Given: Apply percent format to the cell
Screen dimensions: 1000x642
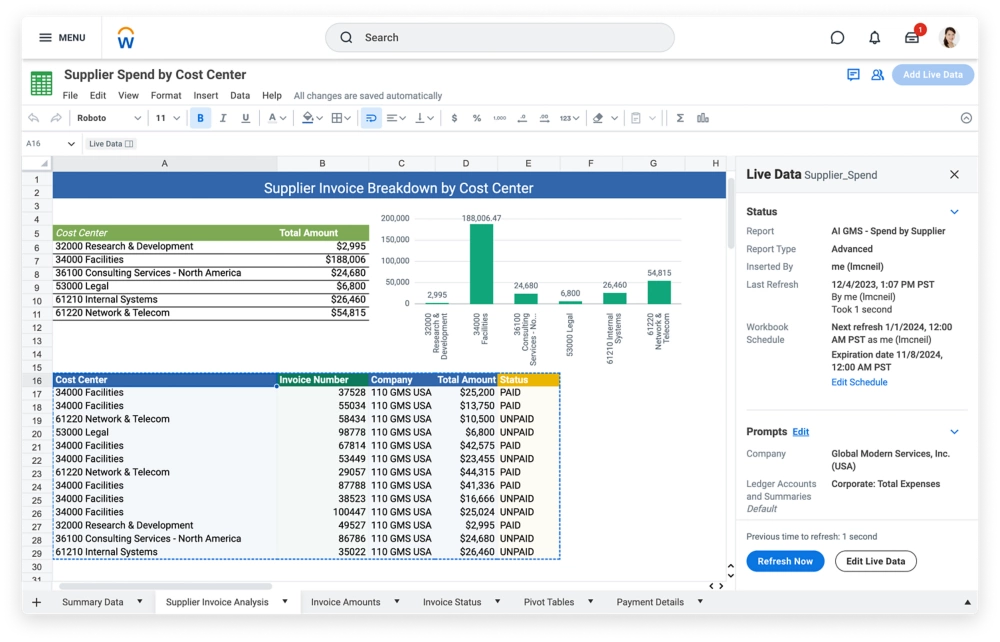Looking at the screenshot, I should tap(477, 118).
